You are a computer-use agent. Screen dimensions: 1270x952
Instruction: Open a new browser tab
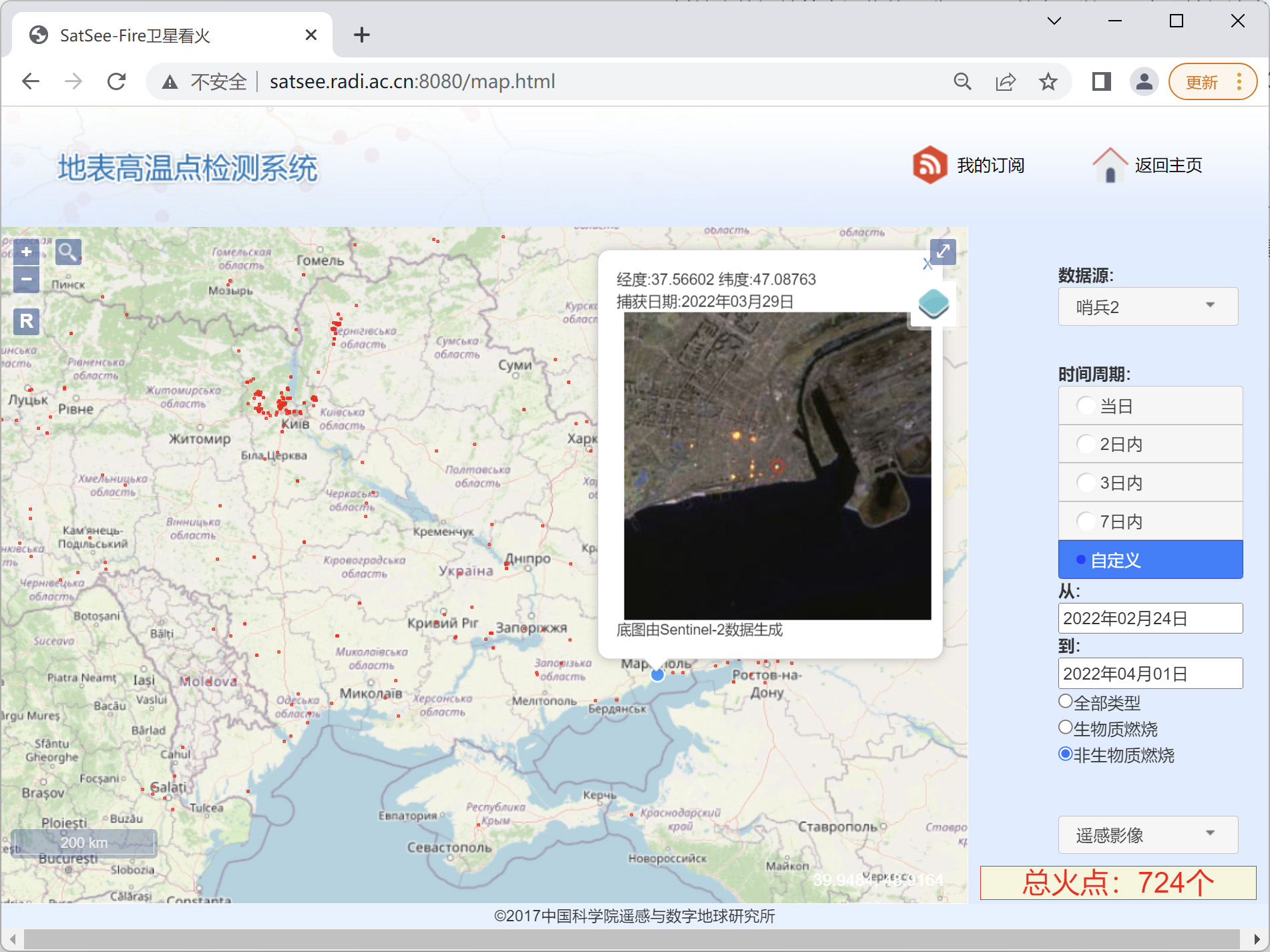click(x=361, y=35)
